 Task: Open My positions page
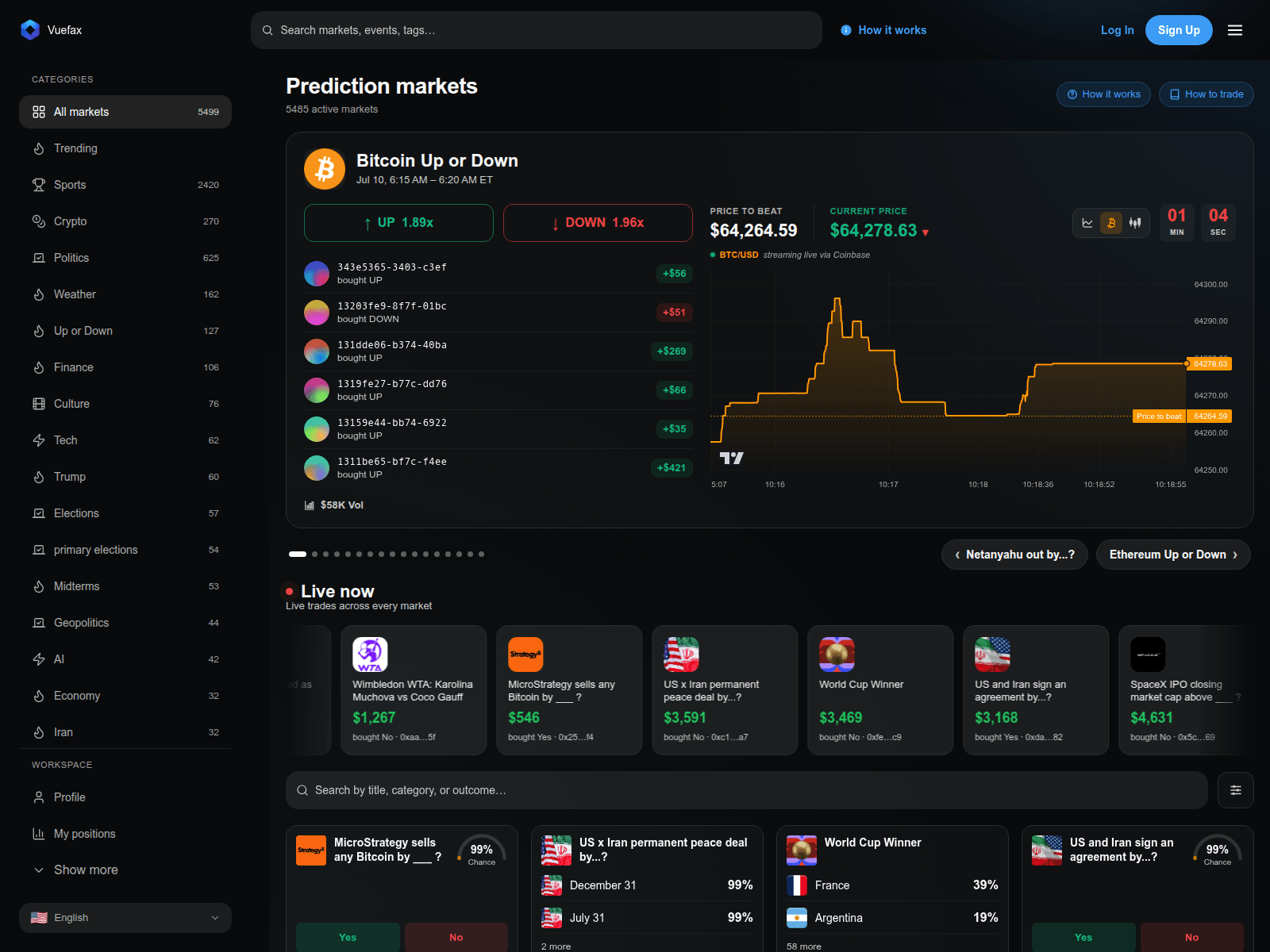[125, 834]
